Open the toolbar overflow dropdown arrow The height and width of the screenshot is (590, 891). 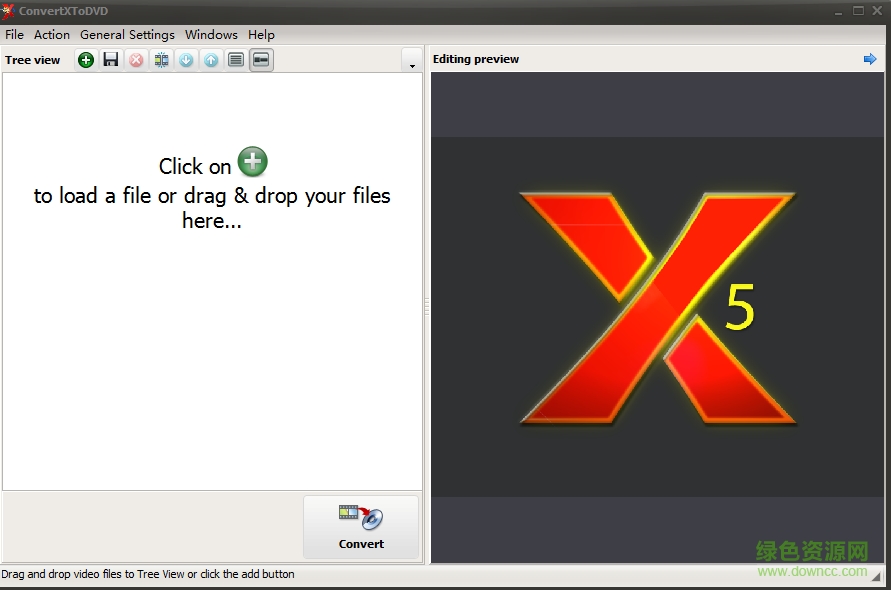pyautogui.click(x=411, y=61)
